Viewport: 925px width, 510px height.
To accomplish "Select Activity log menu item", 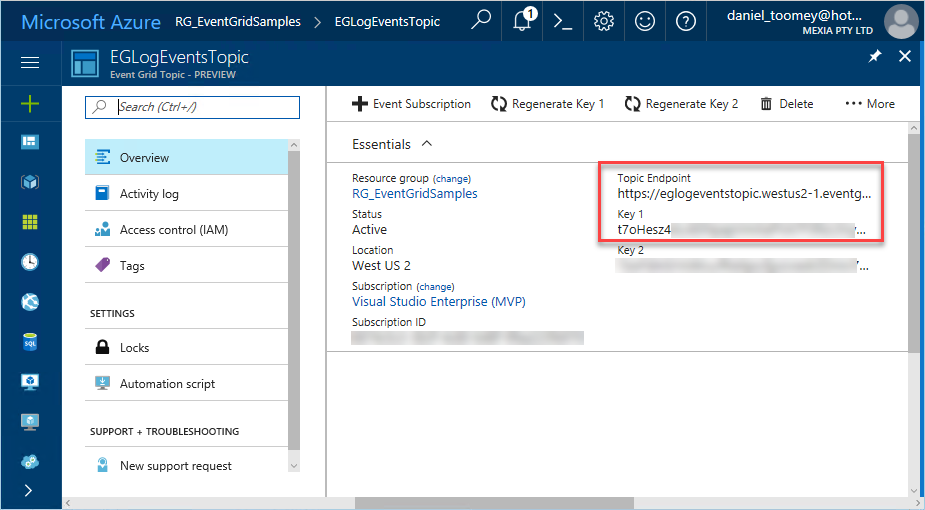I will tap(149, 194).
